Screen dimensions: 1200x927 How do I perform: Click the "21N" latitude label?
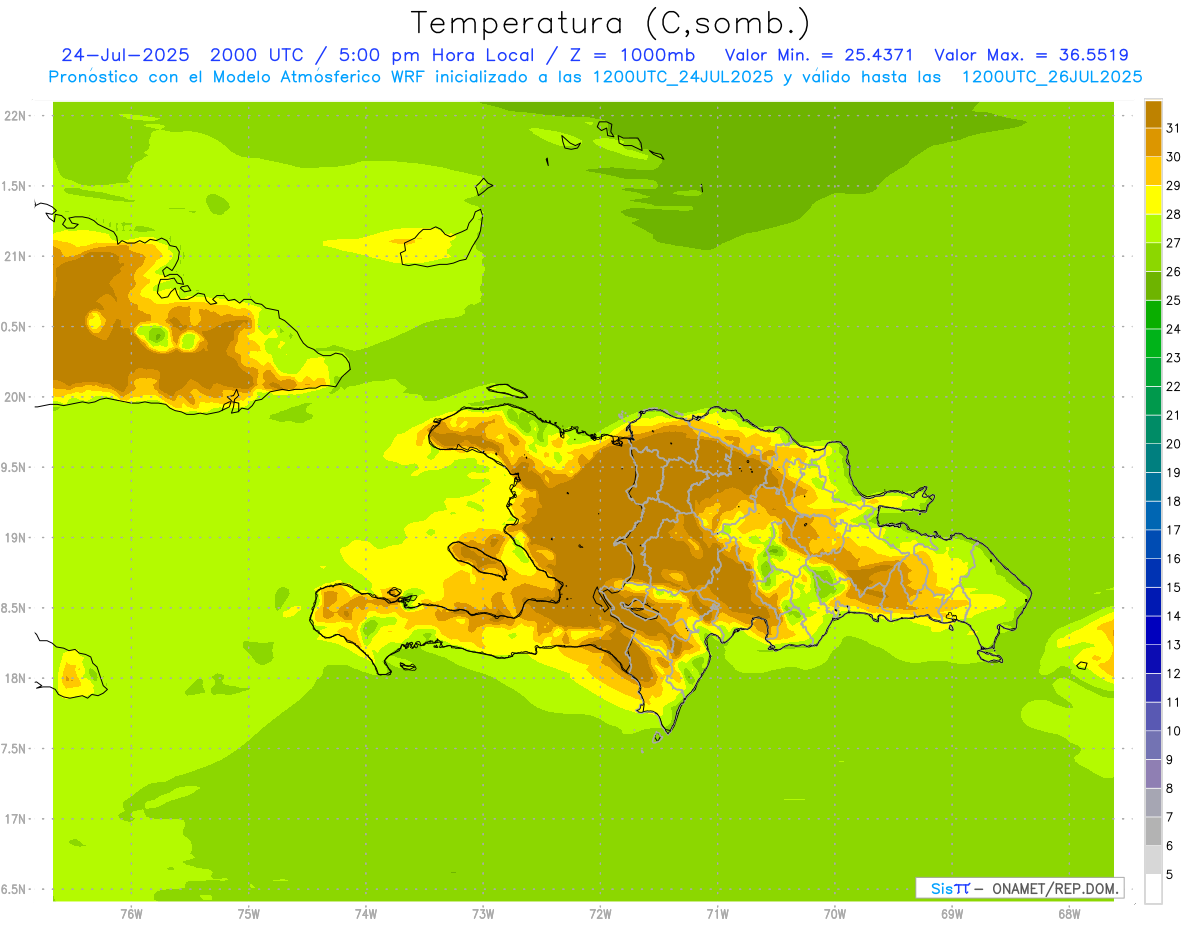click(x=17, y=256)
